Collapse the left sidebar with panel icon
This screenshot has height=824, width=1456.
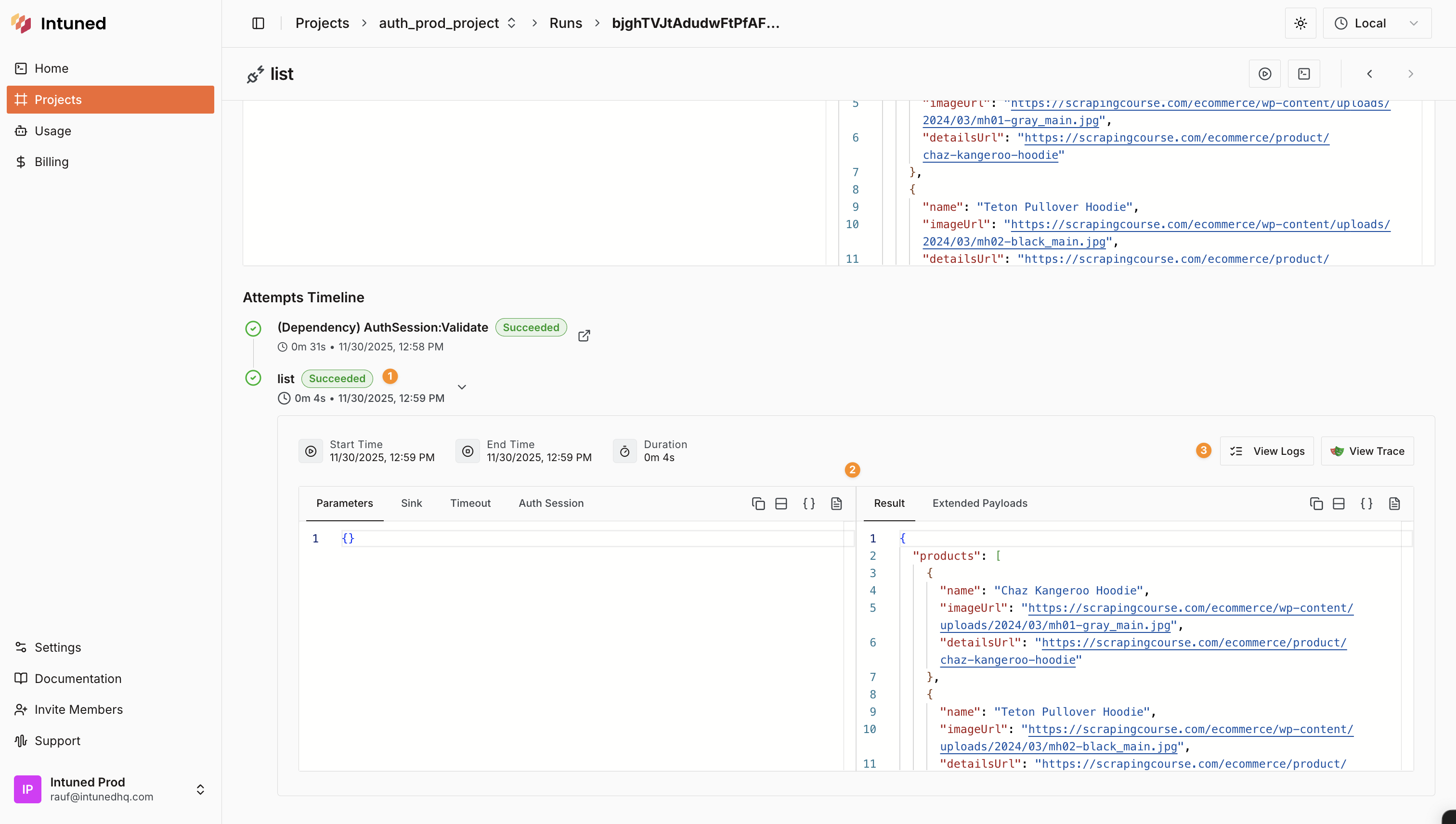coord(258,23)
